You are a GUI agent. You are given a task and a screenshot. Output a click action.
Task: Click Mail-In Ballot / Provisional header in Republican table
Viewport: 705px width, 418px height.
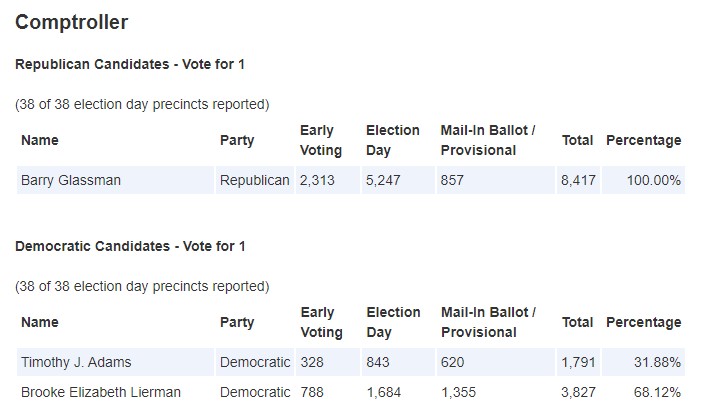488,140
